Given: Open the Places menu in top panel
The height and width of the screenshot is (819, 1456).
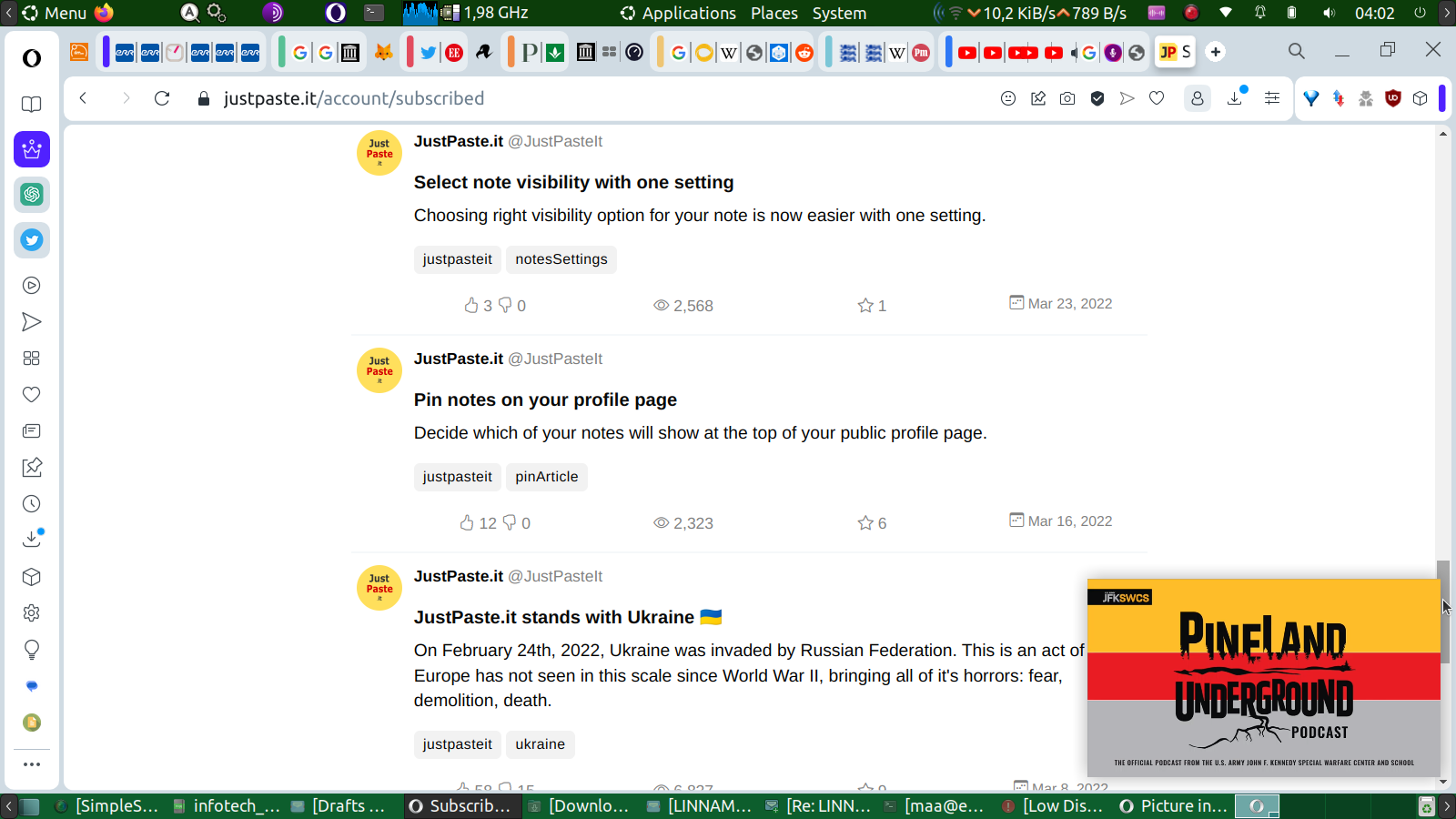Looking at the screenshot, I should 774,13.
